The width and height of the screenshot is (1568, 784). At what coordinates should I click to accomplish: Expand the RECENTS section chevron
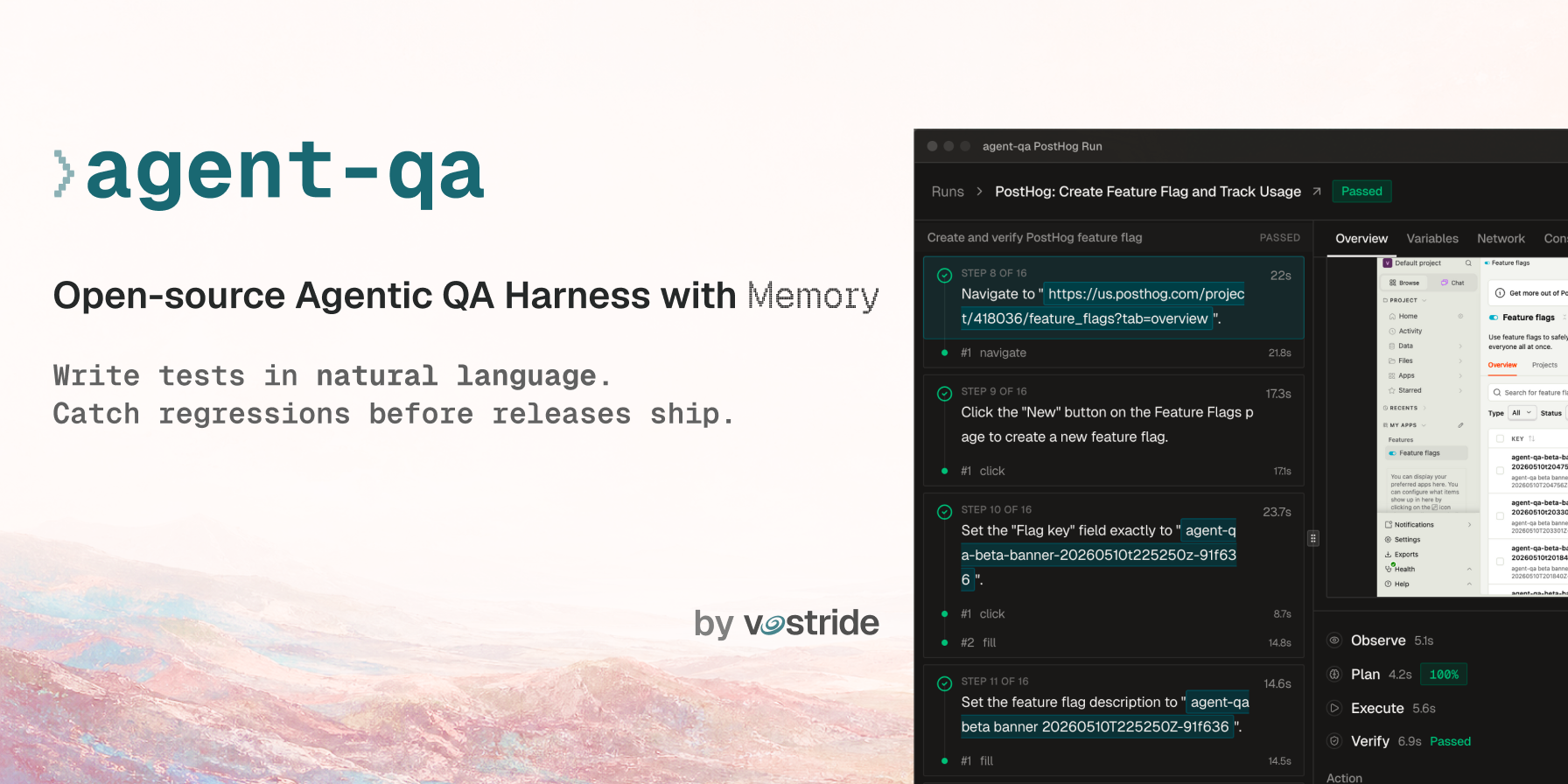(x=1424, y=409)
